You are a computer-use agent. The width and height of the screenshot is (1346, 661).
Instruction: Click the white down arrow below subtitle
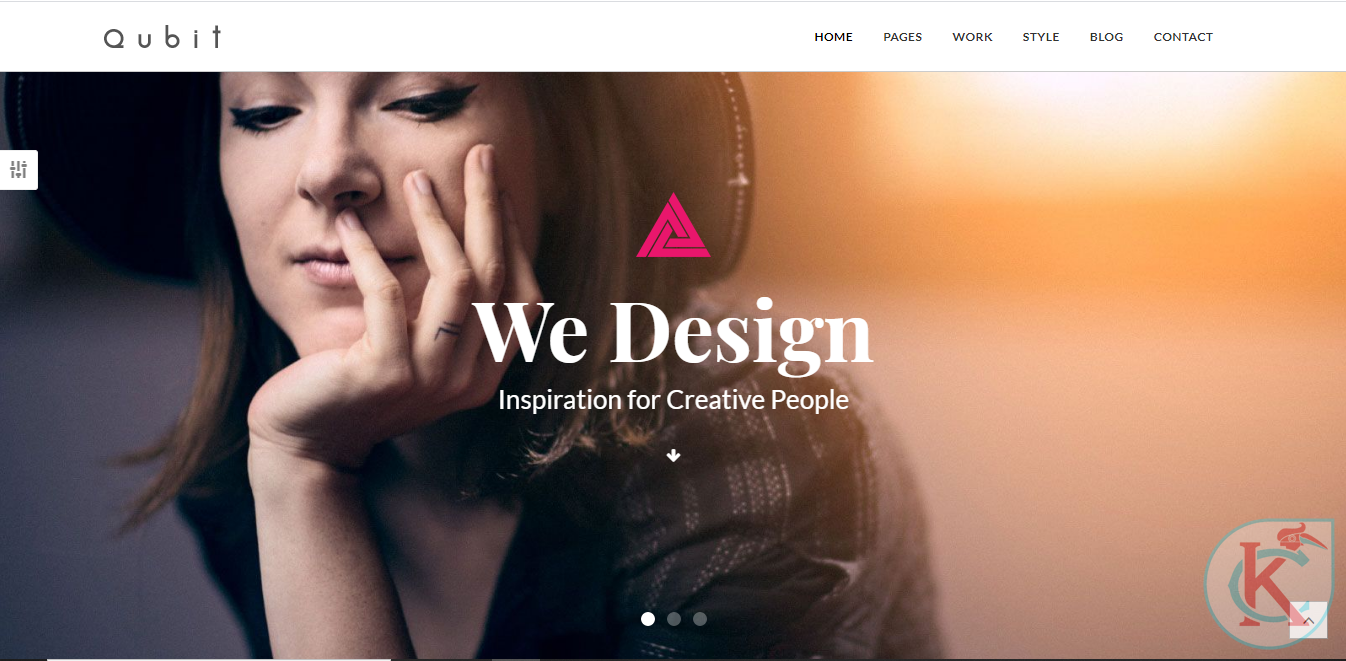673,455
